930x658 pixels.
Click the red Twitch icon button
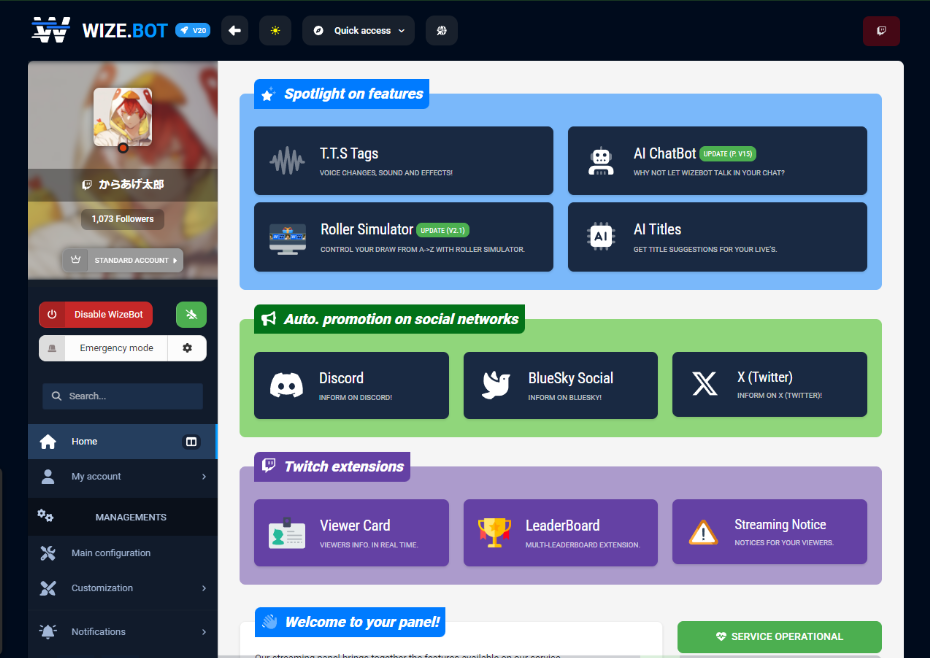tap(881, 31)
